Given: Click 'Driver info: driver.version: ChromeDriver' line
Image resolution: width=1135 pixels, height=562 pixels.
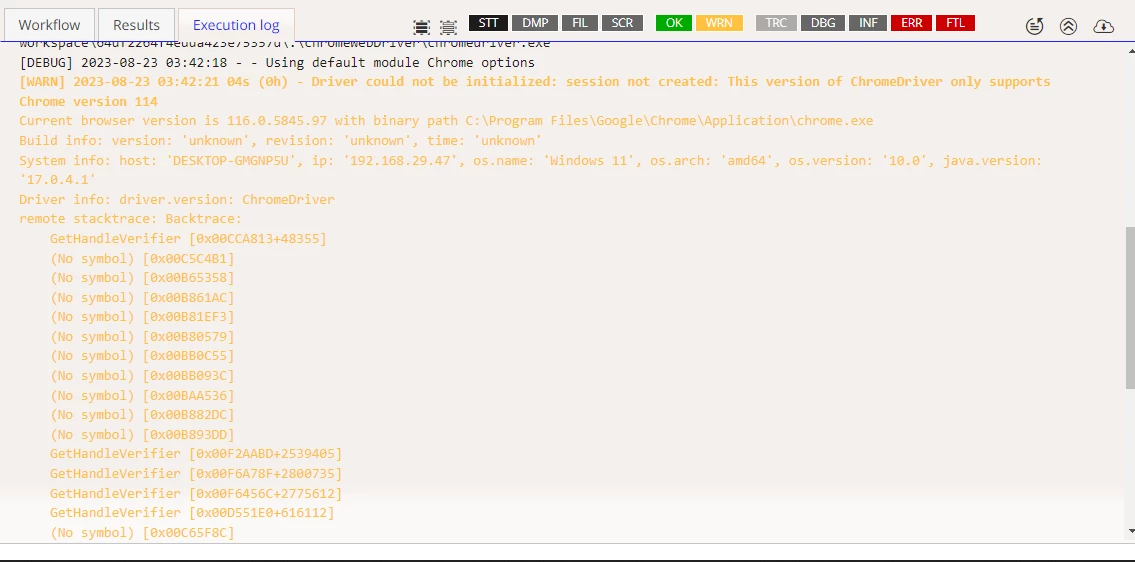Looking at the screenshot, I should tap(177, 199).
